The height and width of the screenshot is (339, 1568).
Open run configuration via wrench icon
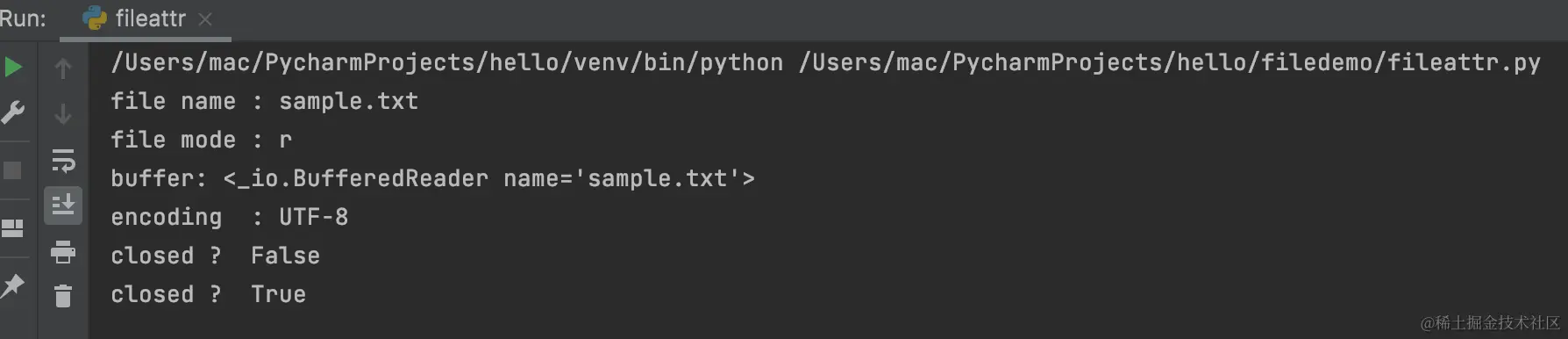(x=12, y=112)
